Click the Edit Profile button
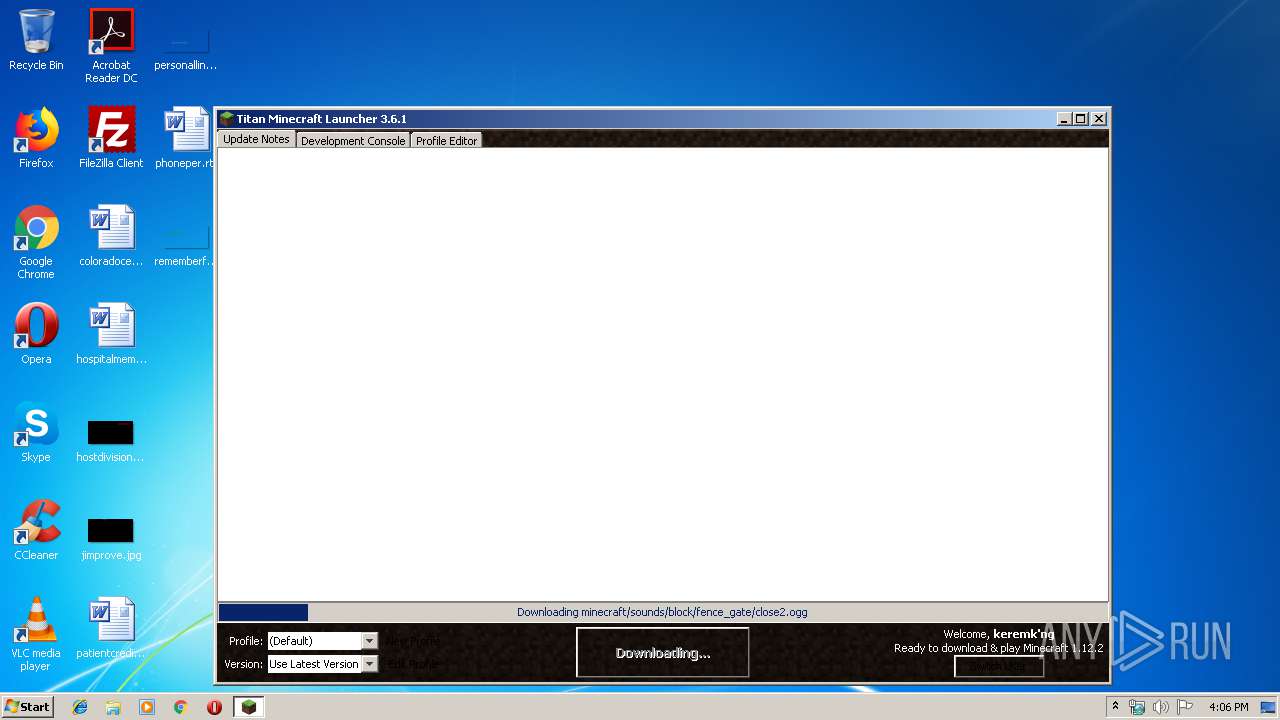The image size is (1280, 720). [411, 664]
